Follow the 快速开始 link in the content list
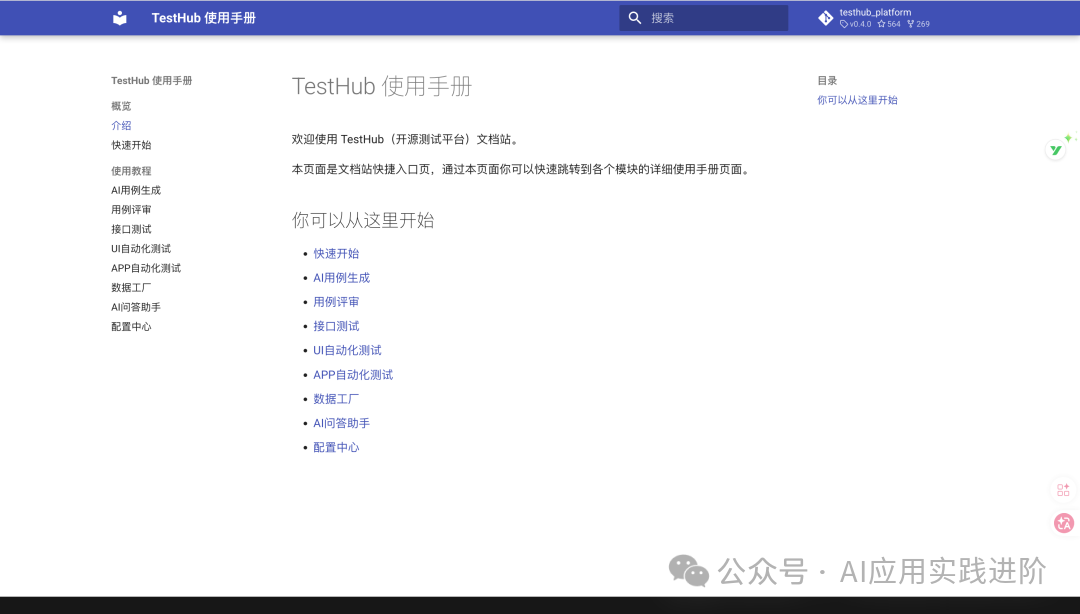Screen dimensions: 1080x614 (x=336, y=254)
